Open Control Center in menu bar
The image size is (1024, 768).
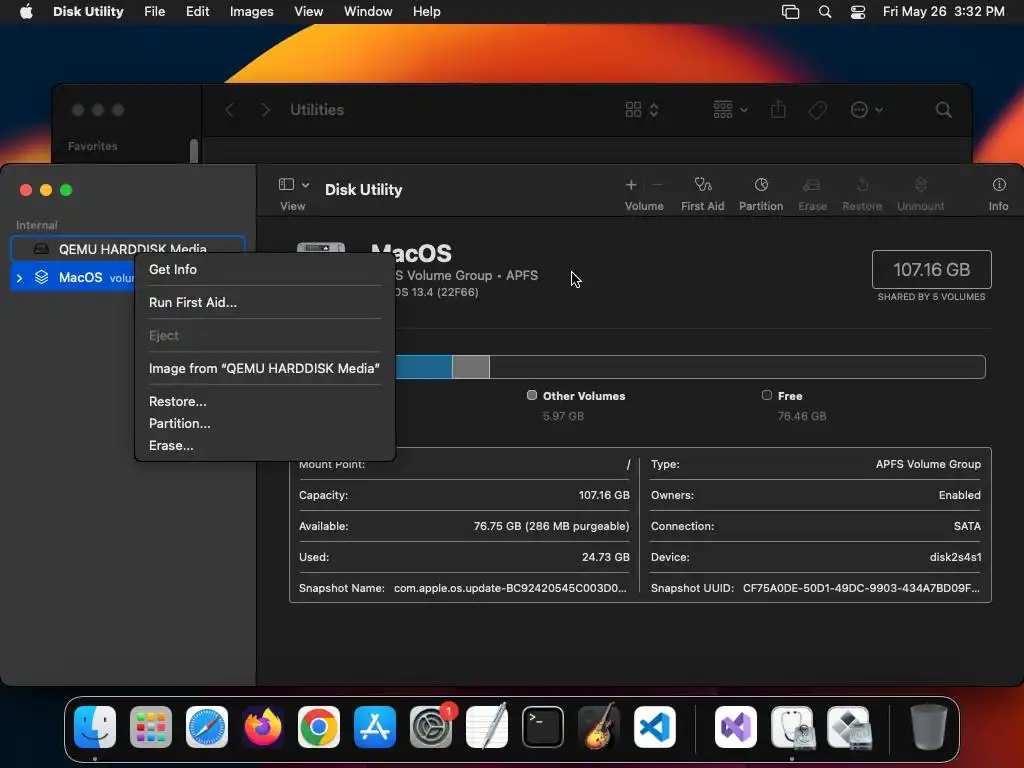857,12
